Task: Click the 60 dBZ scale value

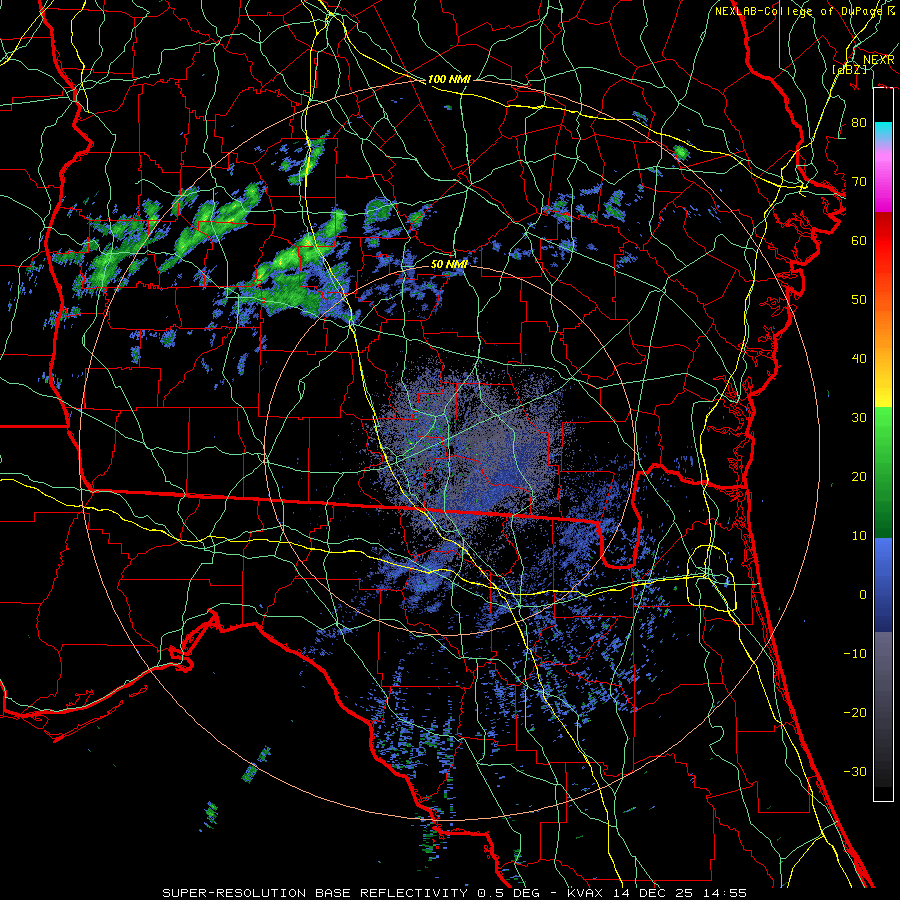Action: (x=859, y=241)
